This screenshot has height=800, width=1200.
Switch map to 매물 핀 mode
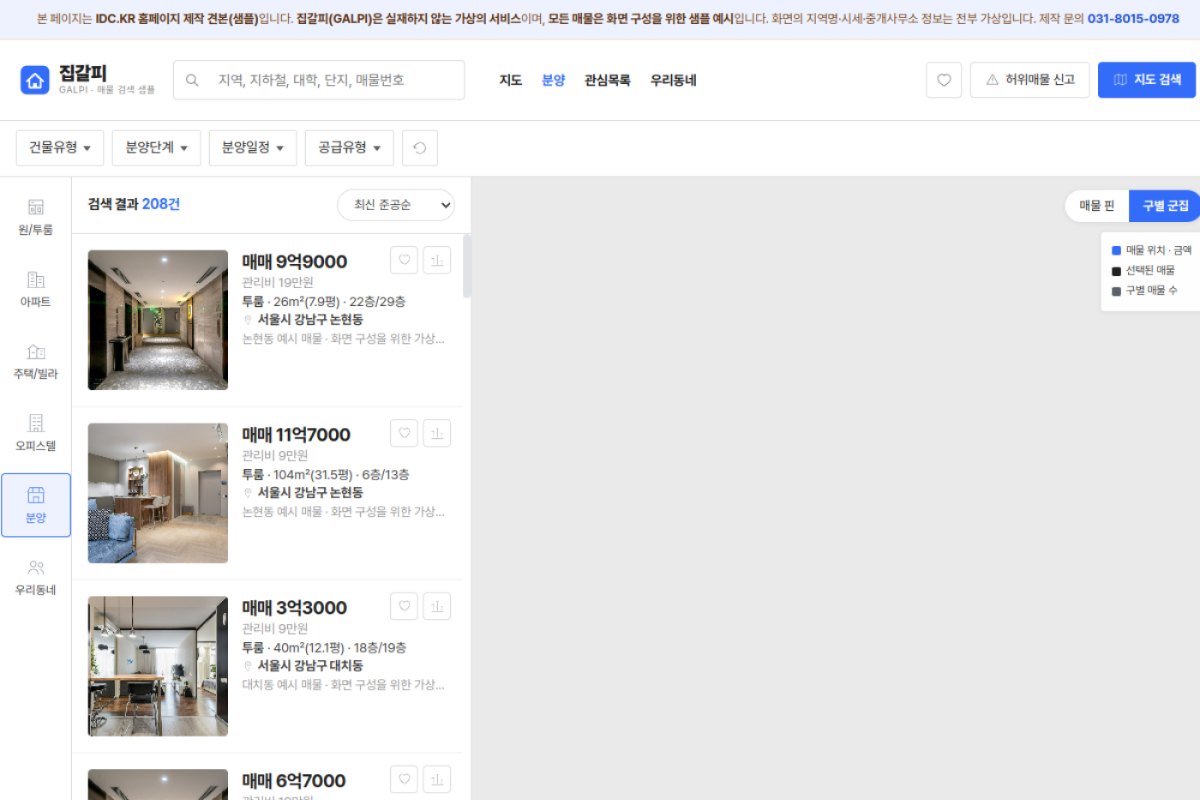(1097, 206)
